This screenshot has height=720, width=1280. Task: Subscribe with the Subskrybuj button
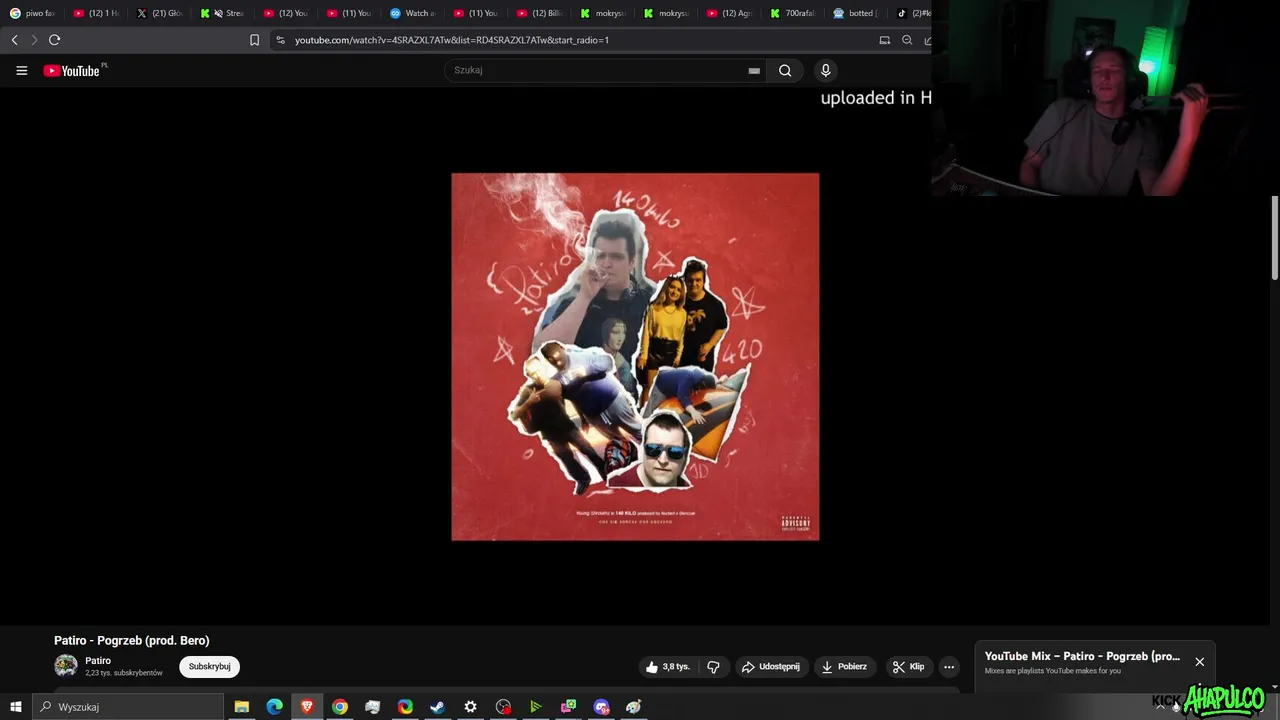tap(209, 667)
